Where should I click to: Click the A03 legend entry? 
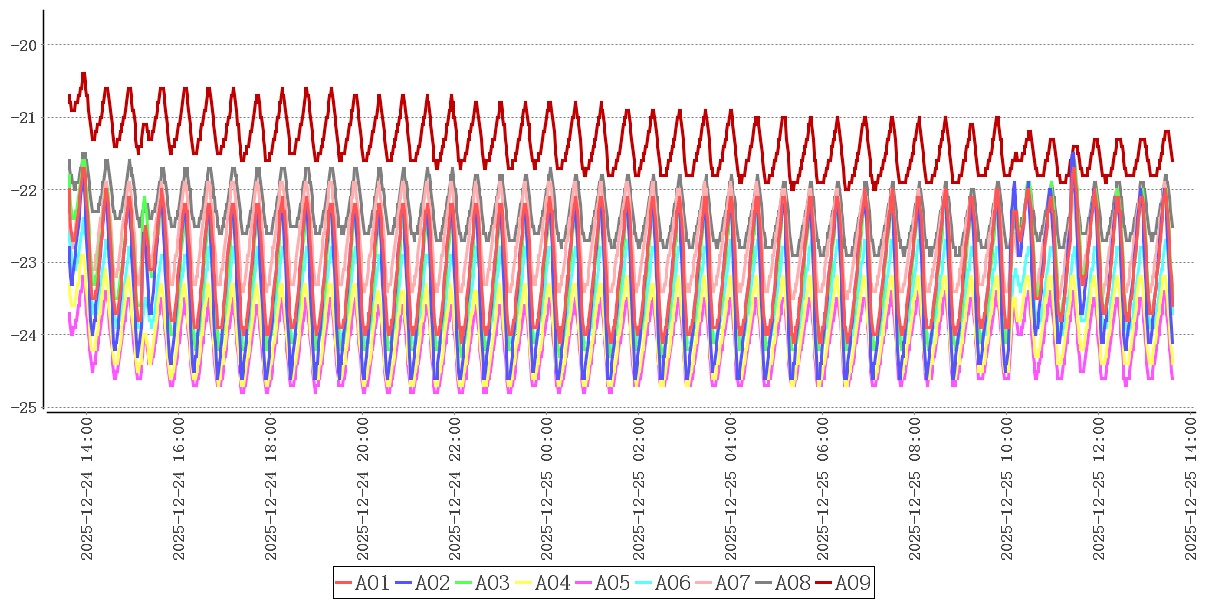(x=492, y=583)
